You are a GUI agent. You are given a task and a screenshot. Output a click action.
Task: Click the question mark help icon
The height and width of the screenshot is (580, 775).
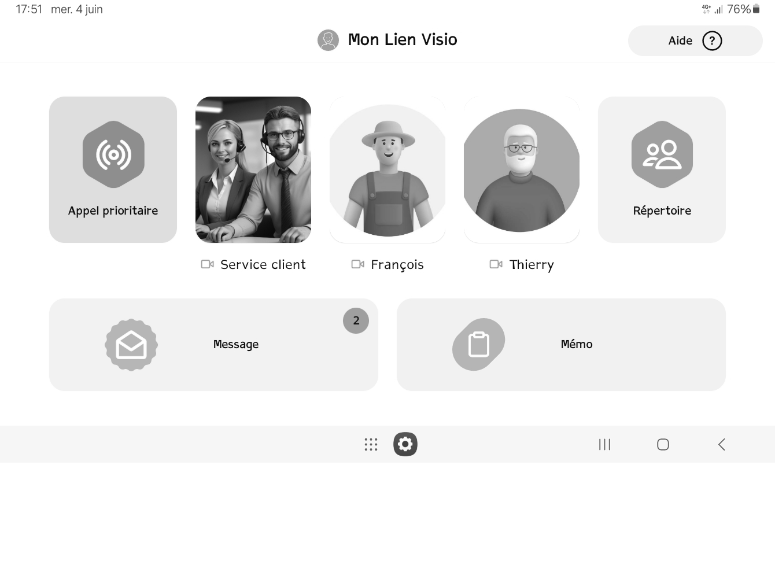pyautogui.click(x=712, y=41)
